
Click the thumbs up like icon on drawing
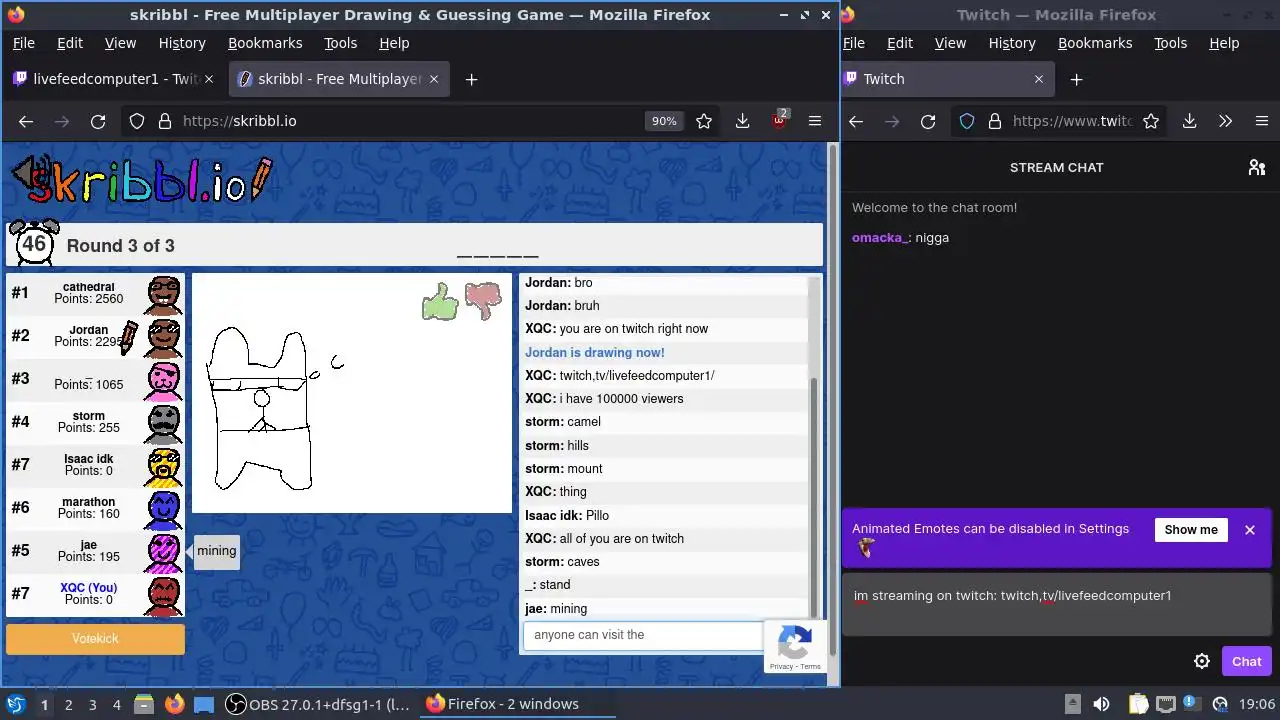[x=440, y=300]
